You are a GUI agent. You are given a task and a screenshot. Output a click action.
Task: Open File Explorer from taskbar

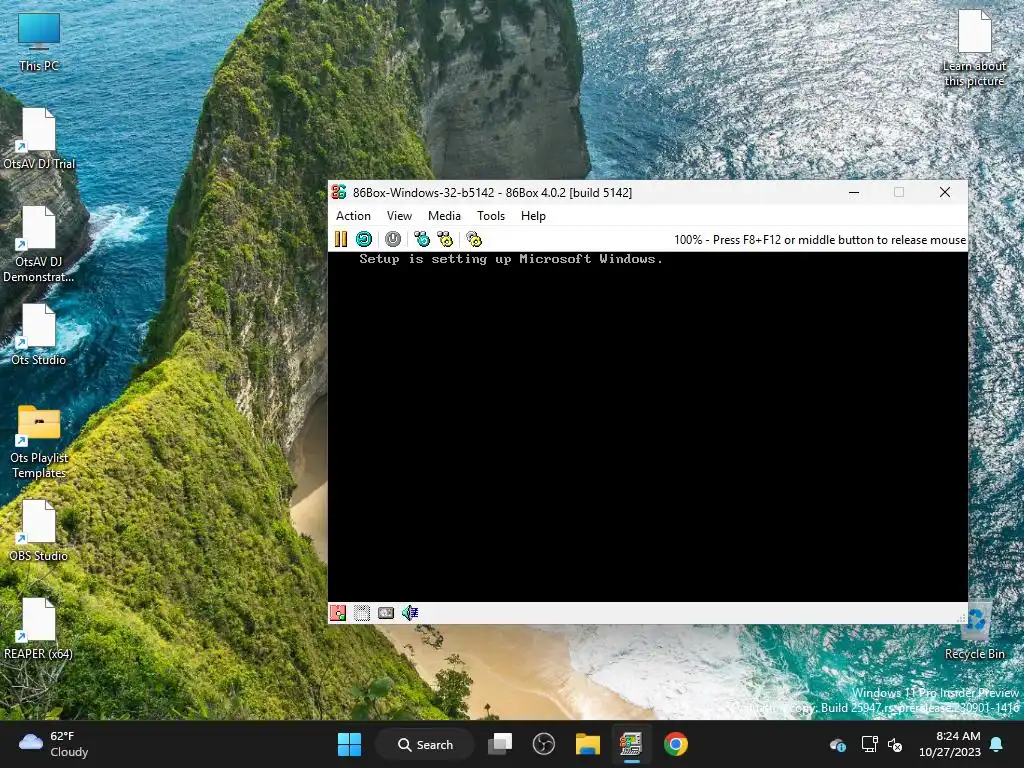[588, 744]
